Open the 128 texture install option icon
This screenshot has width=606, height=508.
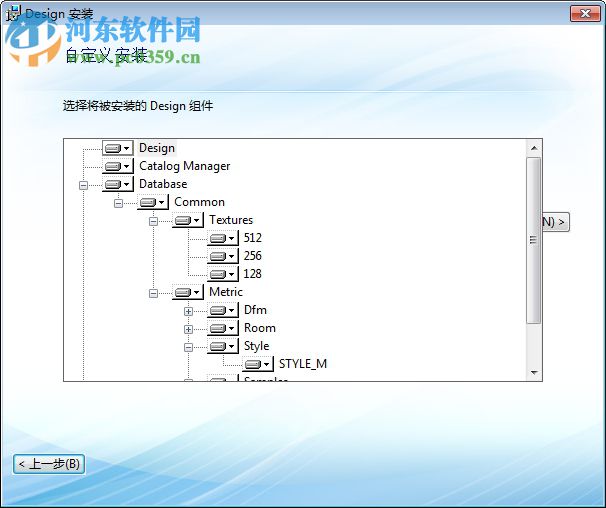pyautogui.click(x=223, y=274)
